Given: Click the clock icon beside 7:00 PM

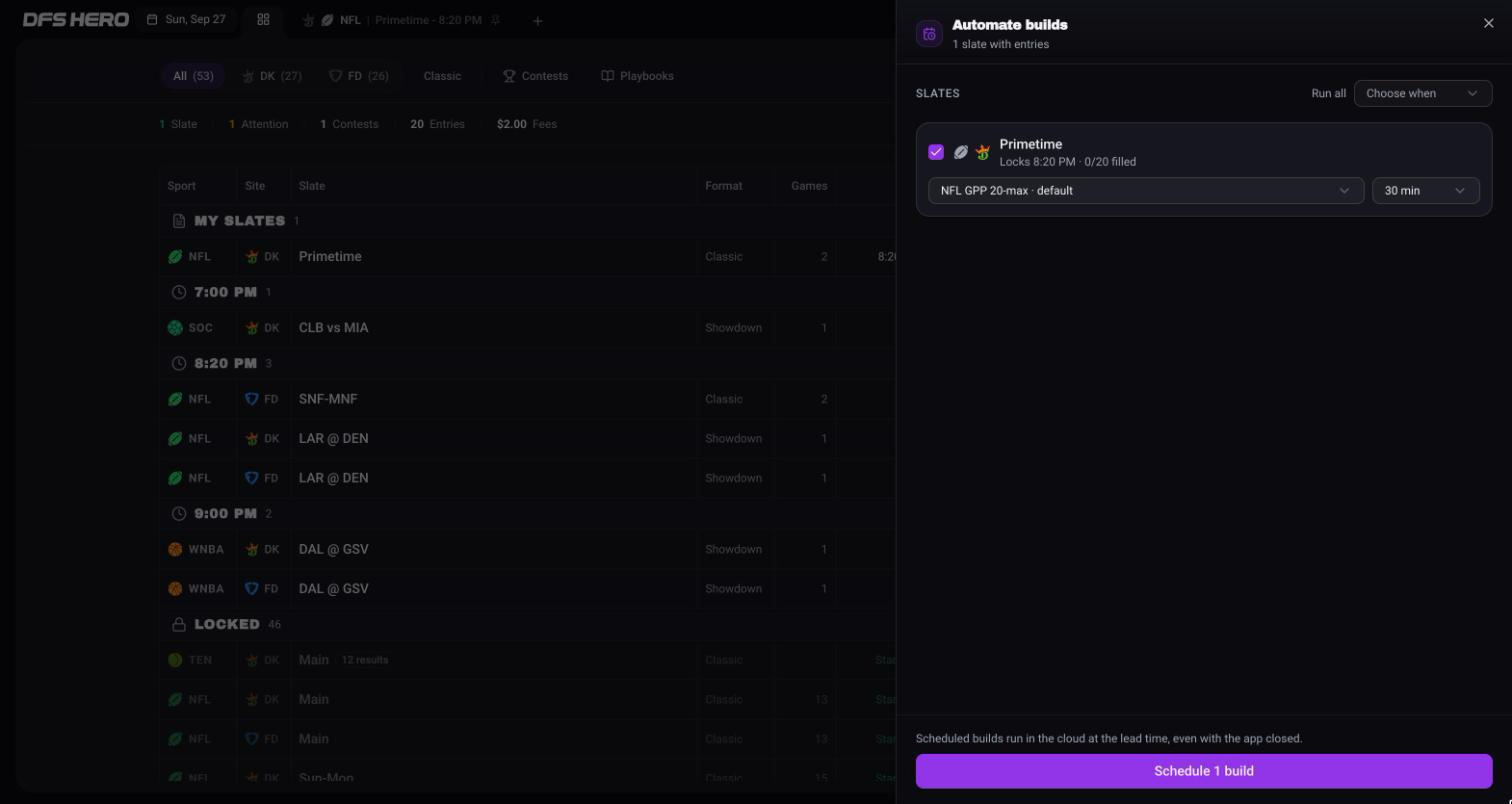Looking at the screenshot, I should point(179,292).
